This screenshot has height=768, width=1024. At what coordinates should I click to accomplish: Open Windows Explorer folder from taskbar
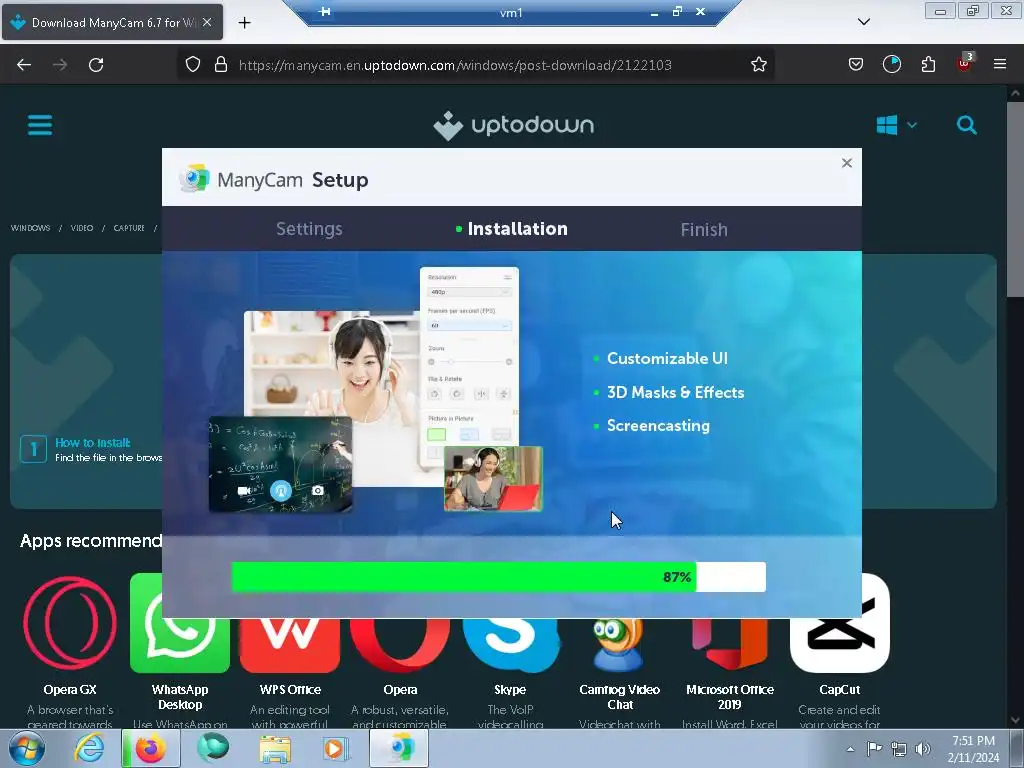275,749
